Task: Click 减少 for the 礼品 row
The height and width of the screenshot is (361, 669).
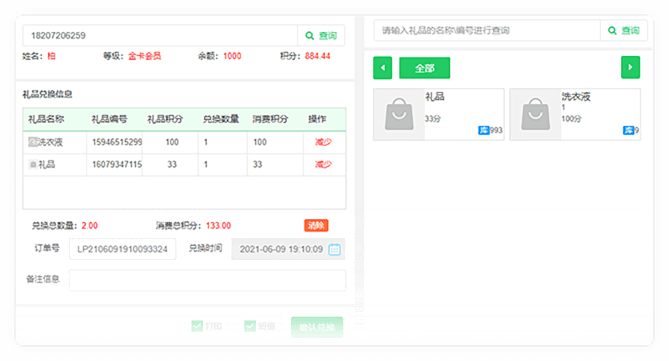Action: tap(323, 164)
